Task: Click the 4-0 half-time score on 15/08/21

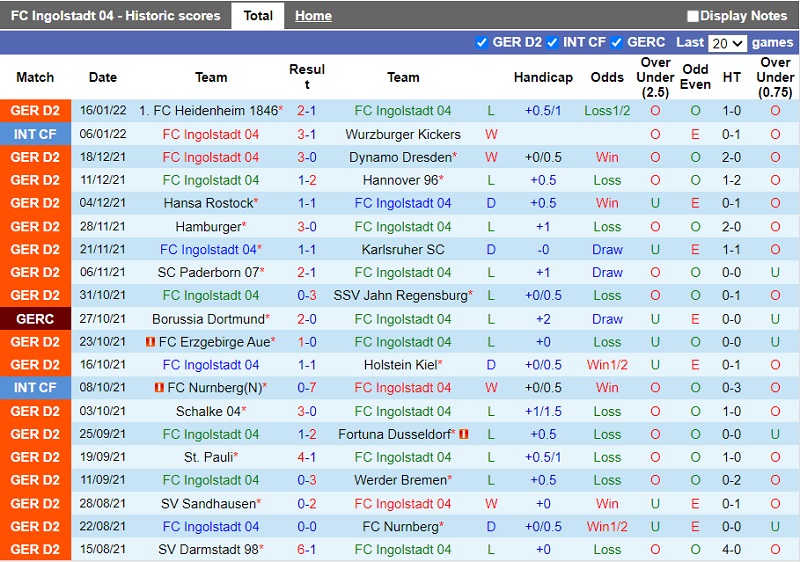Action: [x=731, y=549]
